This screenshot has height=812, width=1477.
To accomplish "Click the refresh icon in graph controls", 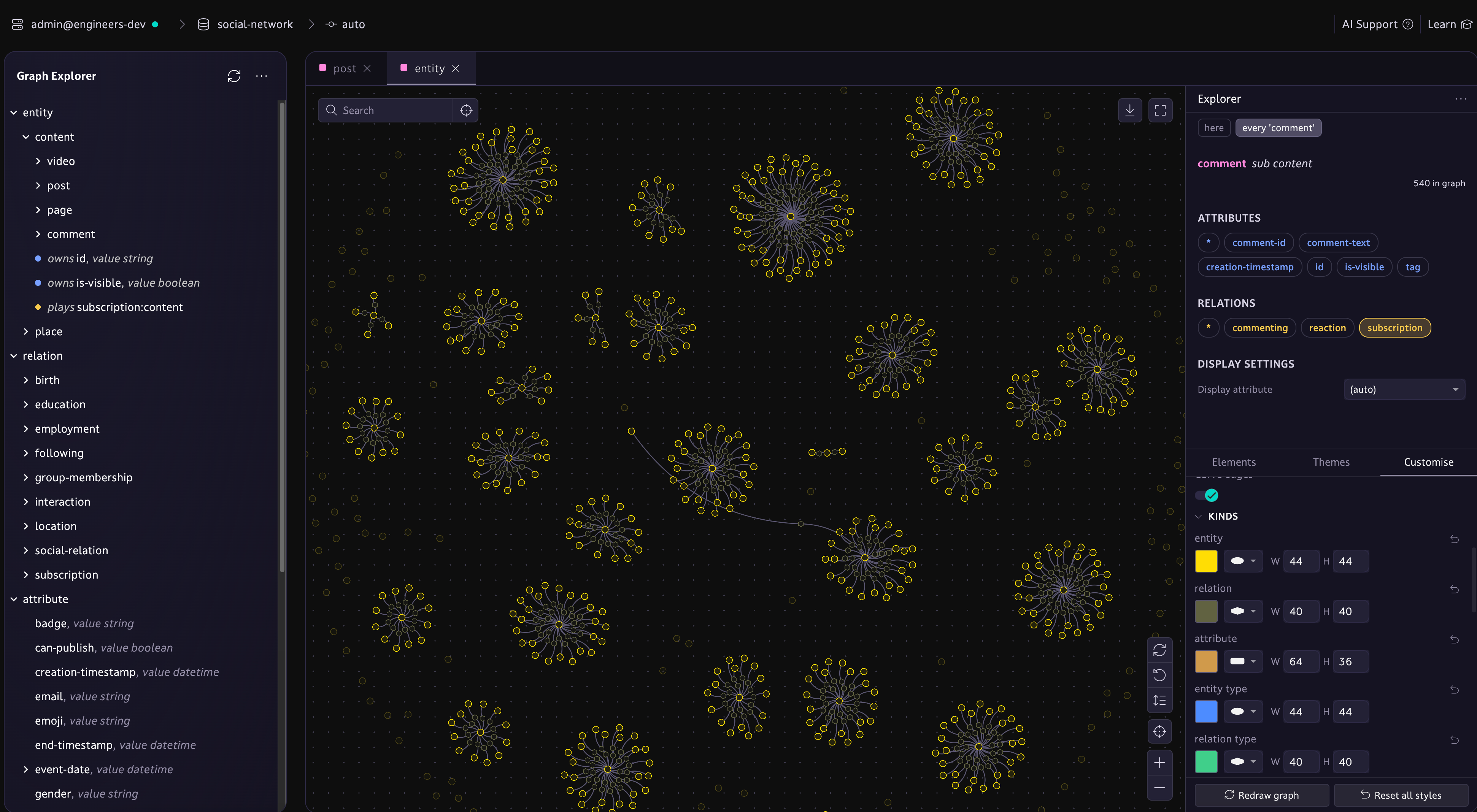I will (1159, 650).
